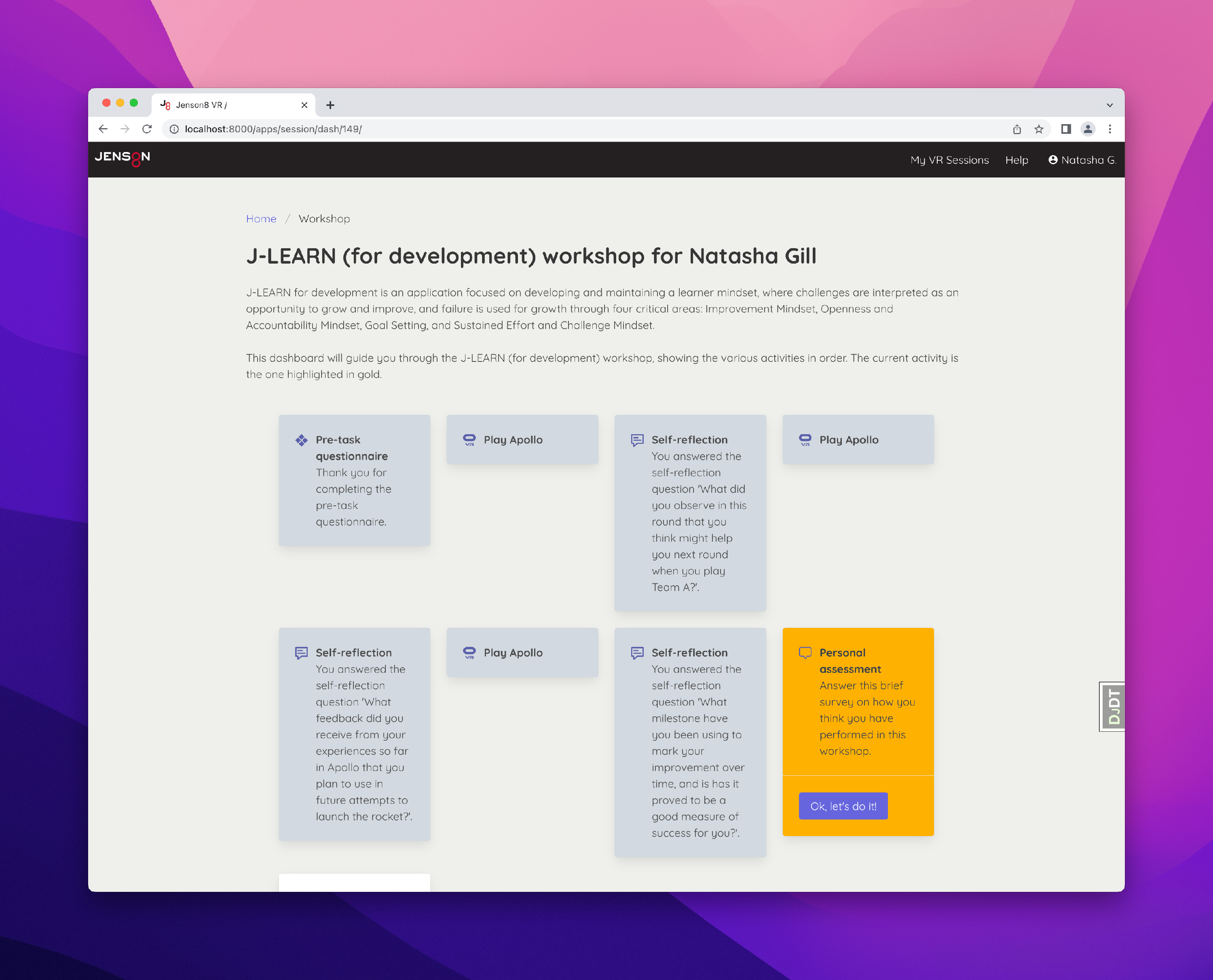Click the Self-reflection title about rocket launch feedback
Image resolution: width=1213 pixels, height=980 pixels.
pyautogui.click(x=354, y=653)
